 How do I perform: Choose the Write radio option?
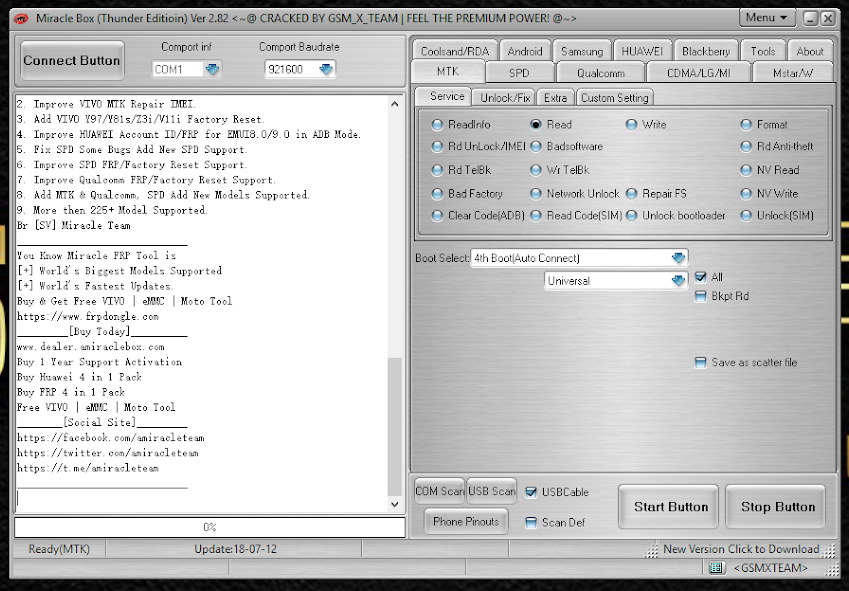646,125
